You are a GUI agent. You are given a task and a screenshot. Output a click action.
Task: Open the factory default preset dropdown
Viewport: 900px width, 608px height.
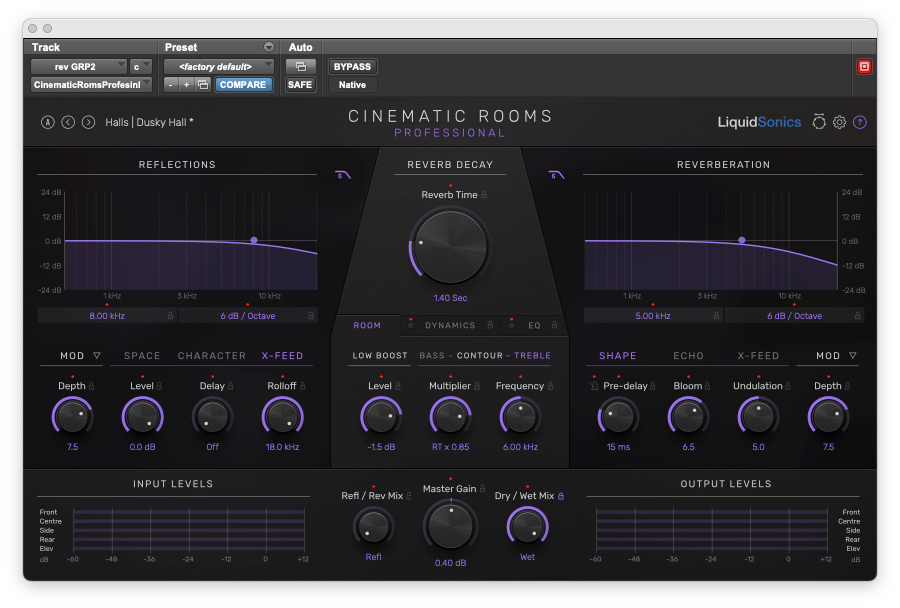[219, 67]
